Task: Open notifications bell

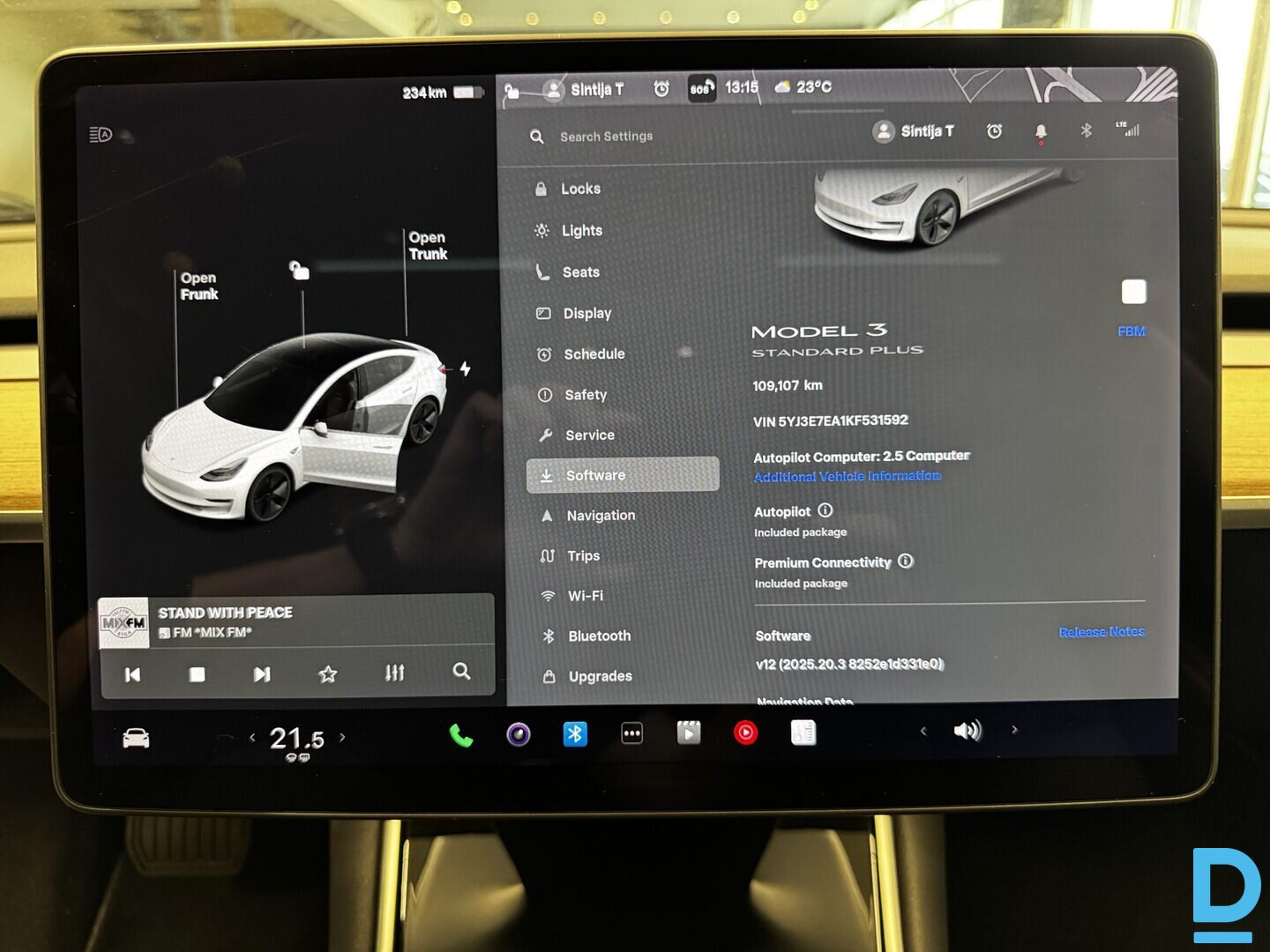Action: [x=1041, y=131]
